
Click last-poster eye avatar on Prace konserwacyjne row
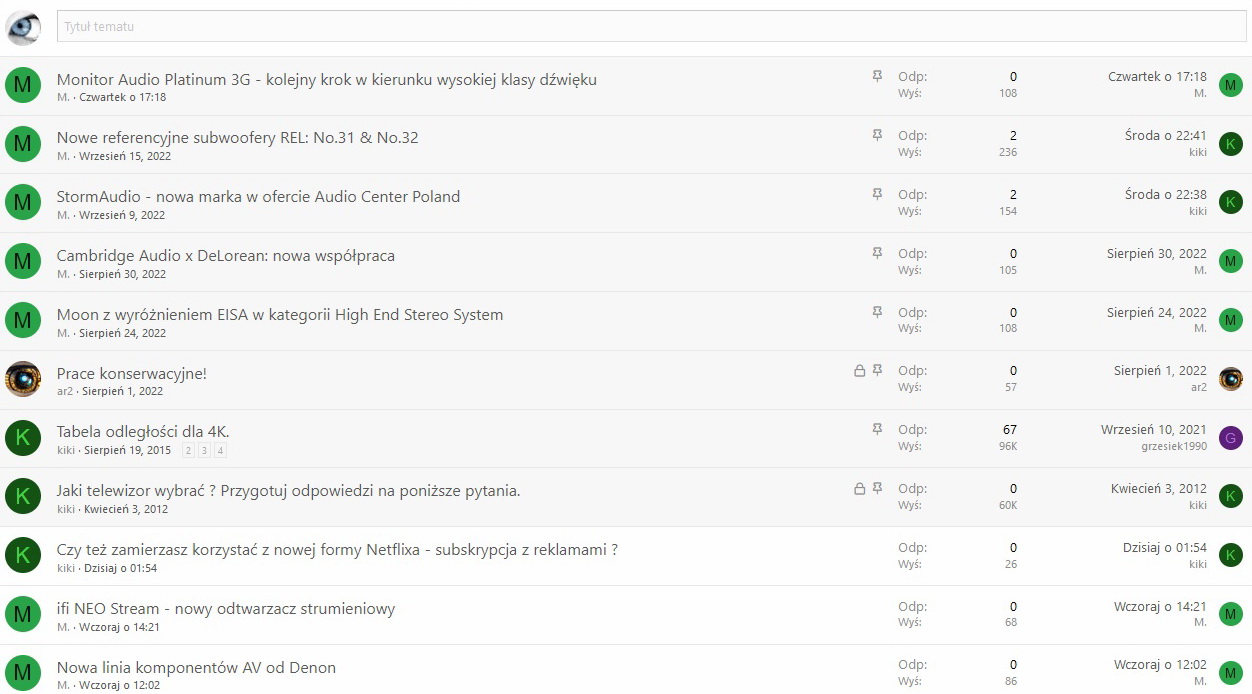1231,379
